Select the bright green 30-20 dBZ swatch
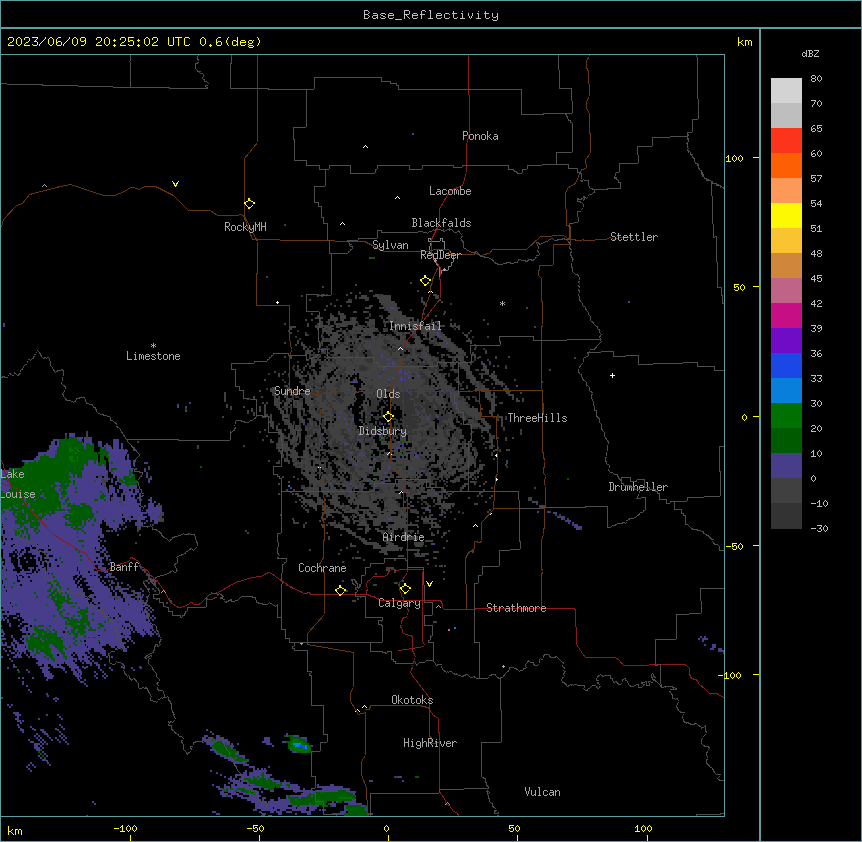Image resolution: width=862 pixels, height=842 pixels. (786, 416)
